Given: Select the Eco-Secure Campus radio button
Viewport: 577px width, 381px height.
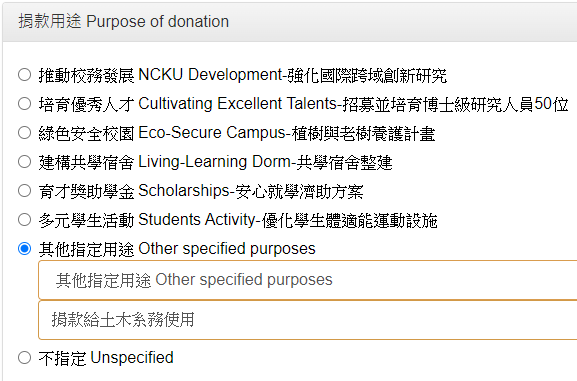Looking at the screenshot, I should pyautogui.click(x=24, y=133).
